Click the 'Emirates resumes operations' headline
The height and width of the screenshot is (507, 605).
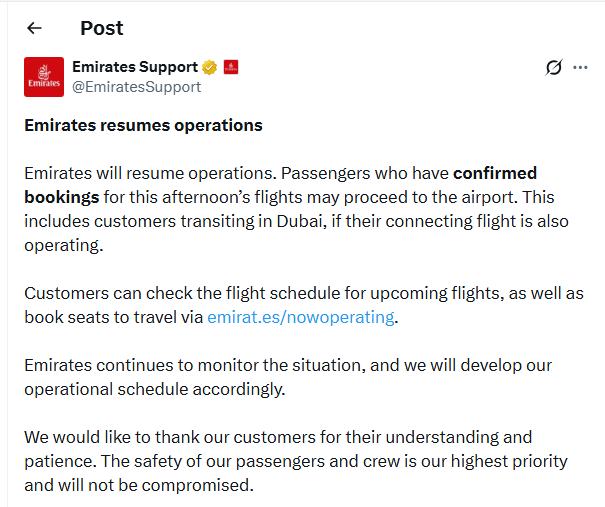pos(143,126)
